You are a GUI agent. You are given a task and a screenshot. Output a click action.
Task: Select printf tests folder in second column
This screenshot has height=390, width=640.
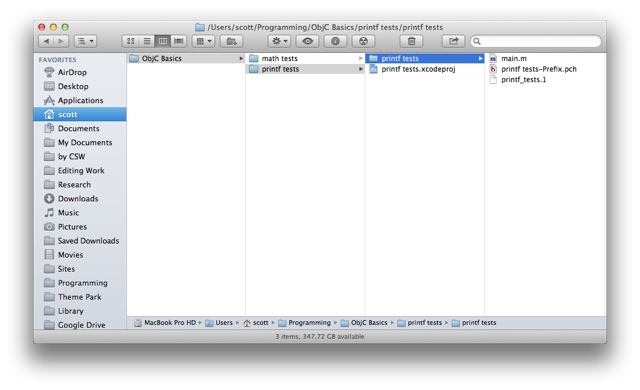[x=305, y=69]
